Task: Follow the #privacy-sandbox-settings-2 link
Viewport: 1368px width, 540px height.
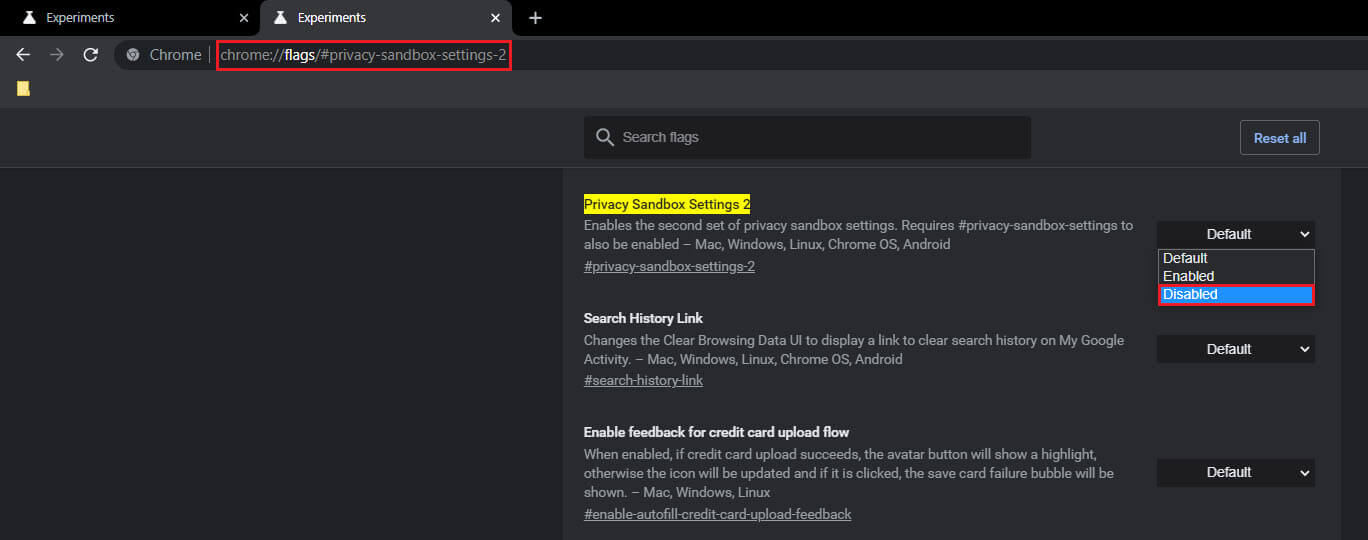Action: [x=669, y=266]
